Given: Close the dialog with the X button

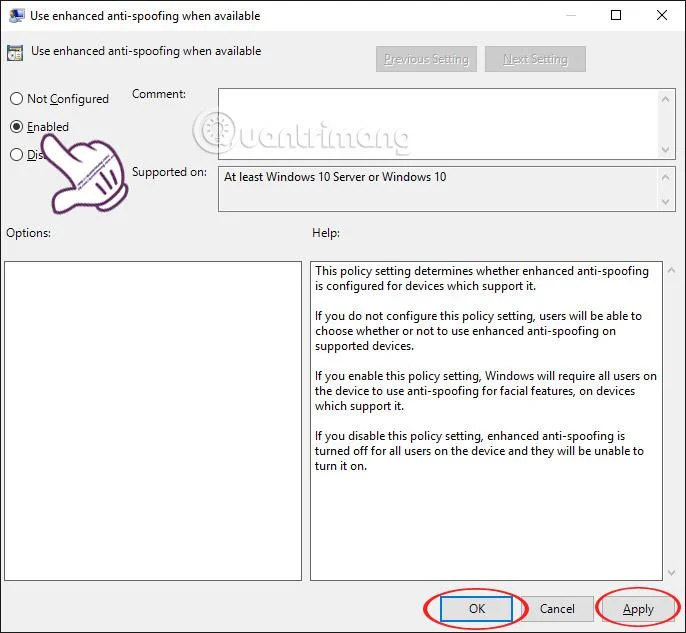Looking at the screenshot, I should (x=662, y=15).
